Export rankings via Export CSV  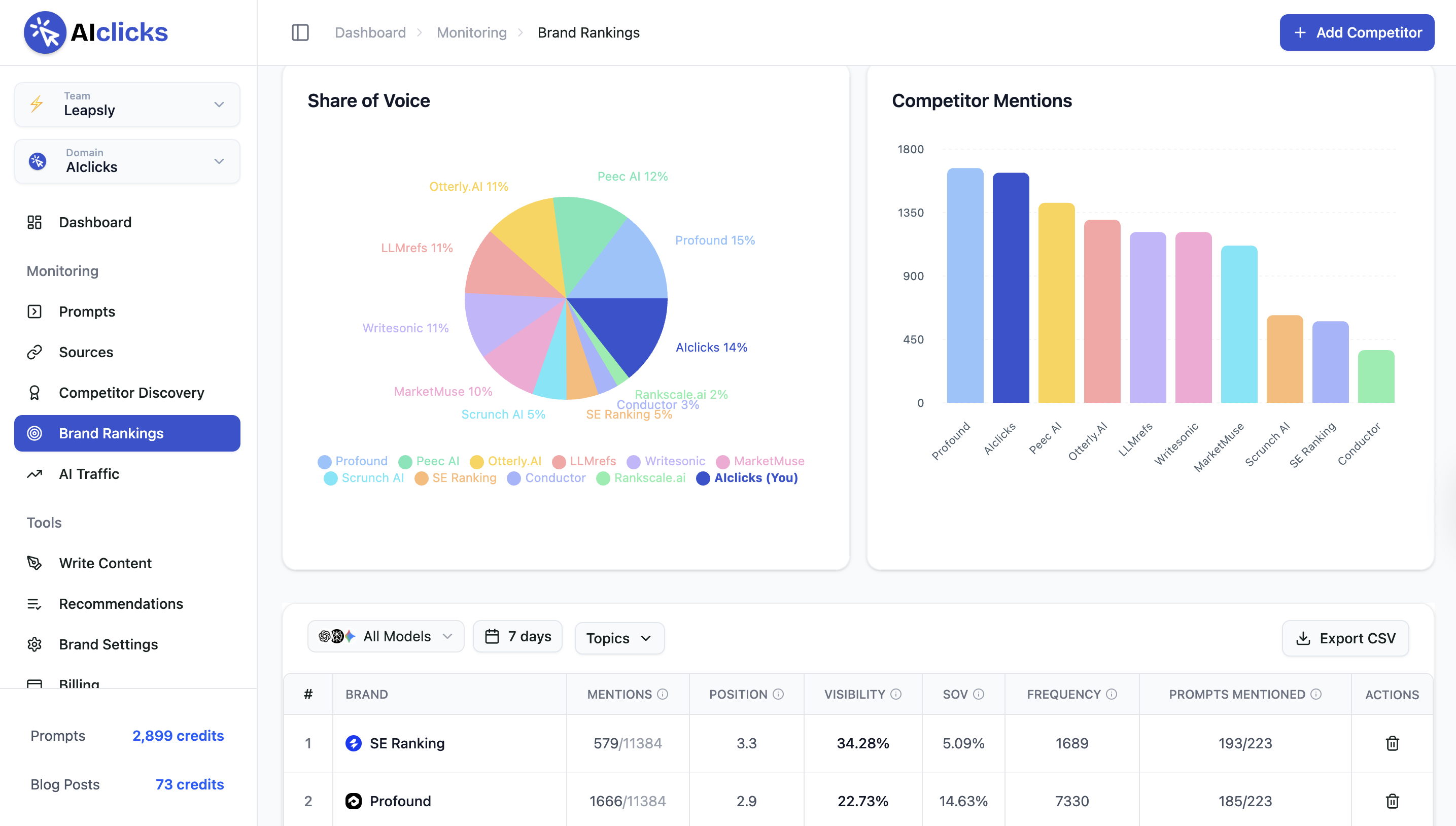(1345, 638)
